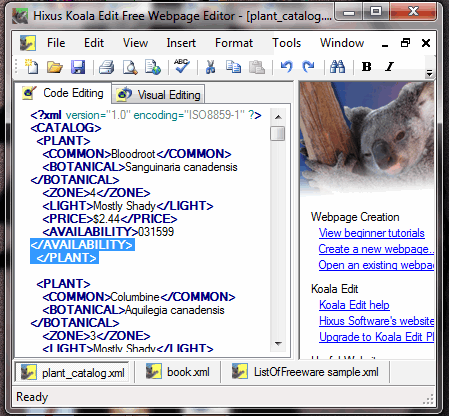Click the xml version declaration line
The image size is (449, 416).
(146, 115)
